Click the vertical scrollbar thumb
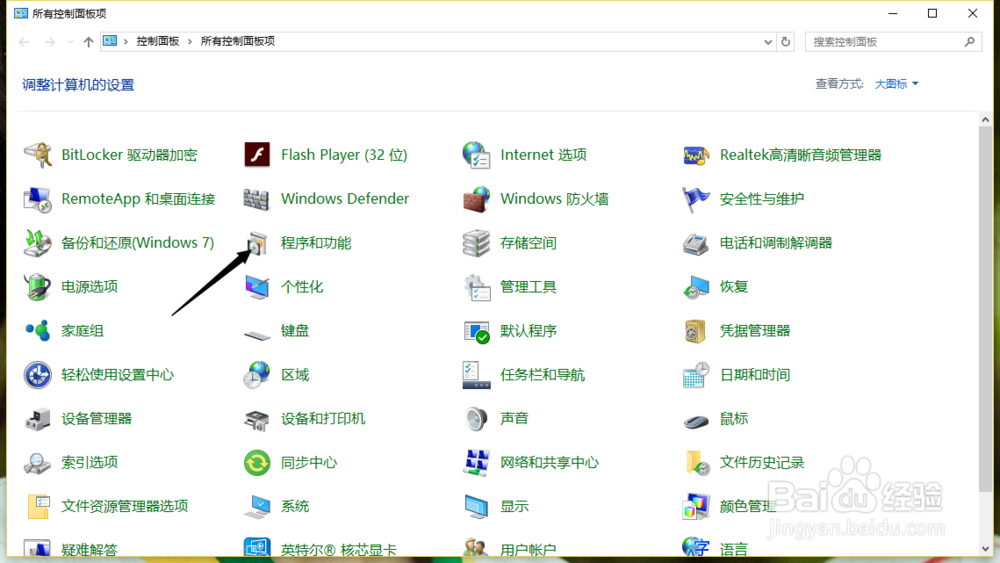Image resolution: width=1000 pixels, height=563 pixels. click(x=985, y=309)
